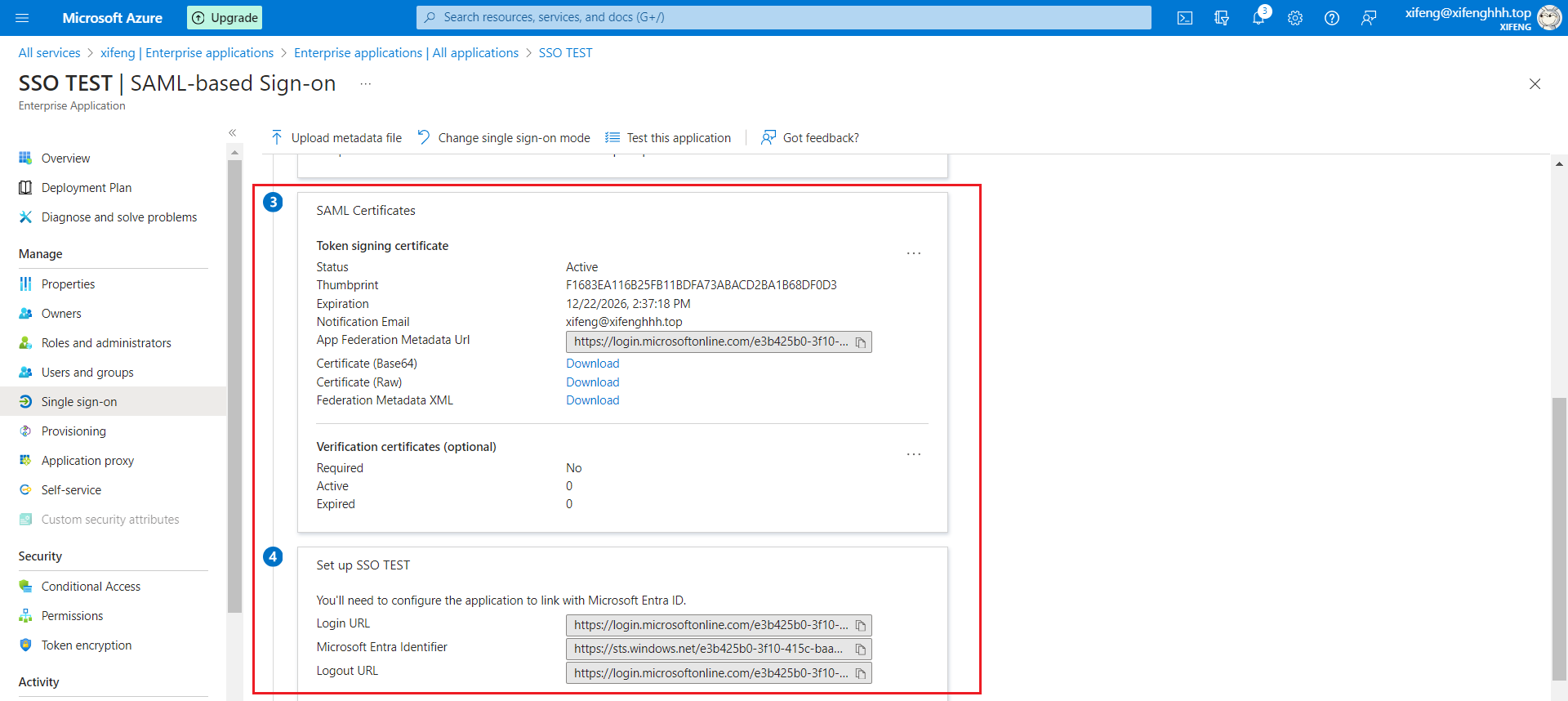
Task: Click the Diagnose wrench icon
Action: coord(25,217)
